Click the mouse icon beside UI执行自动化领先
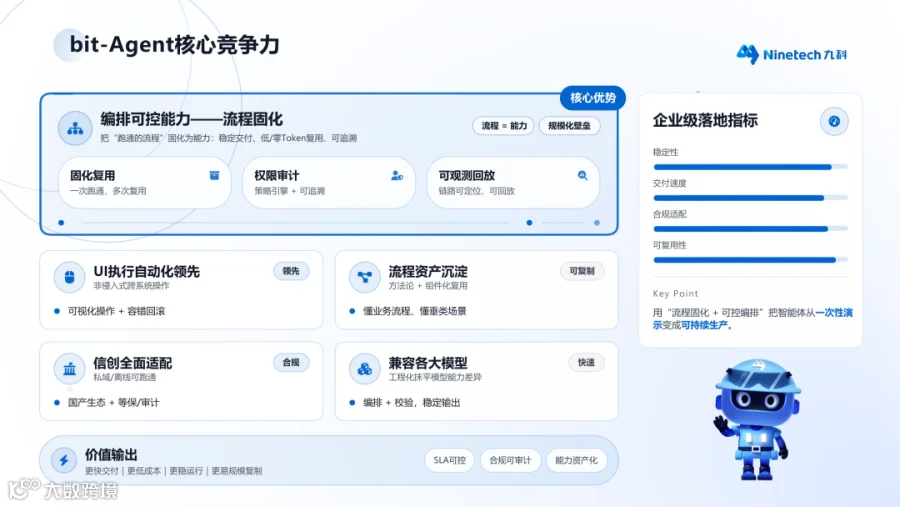 click(x=69, y=277)
